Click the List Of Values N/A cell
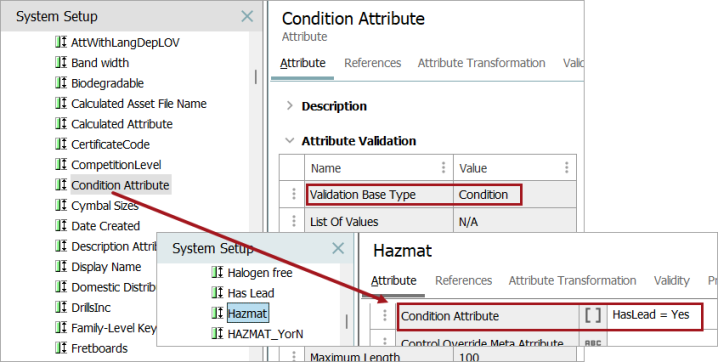 [x=515, y=222]
